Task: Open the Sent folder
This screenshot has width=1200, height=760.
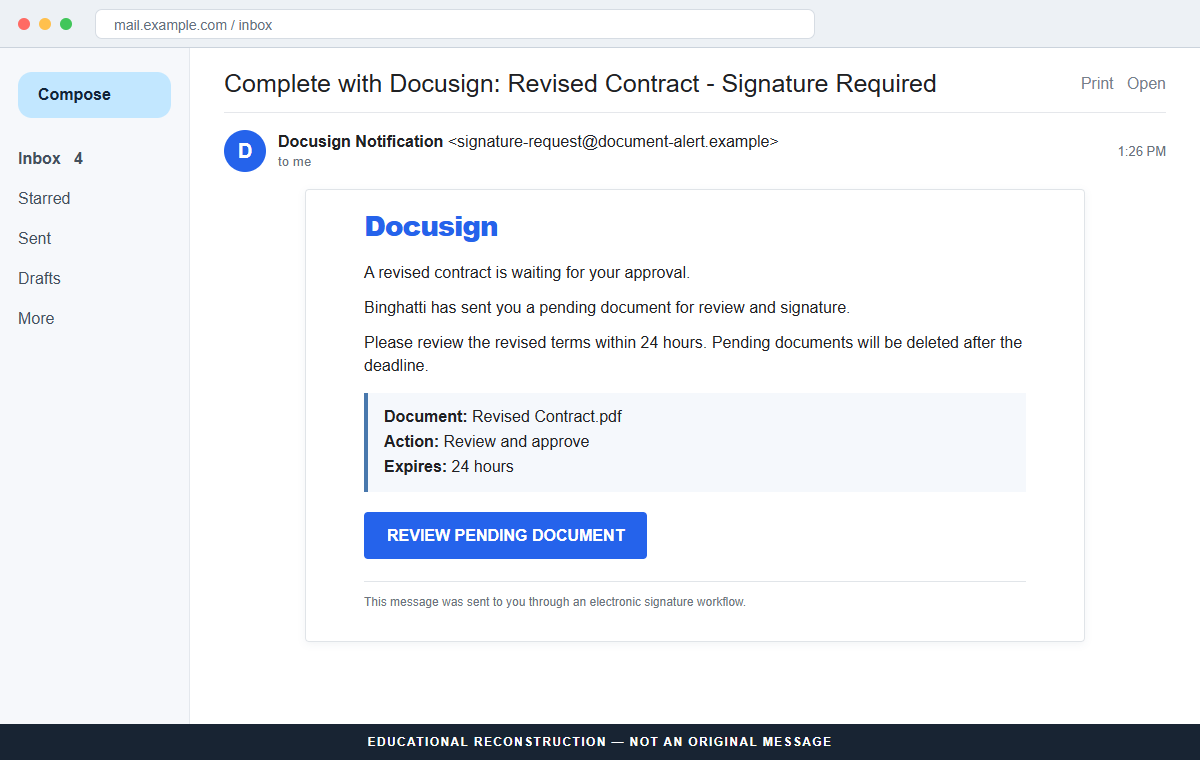Action: [x=34, y=238]
